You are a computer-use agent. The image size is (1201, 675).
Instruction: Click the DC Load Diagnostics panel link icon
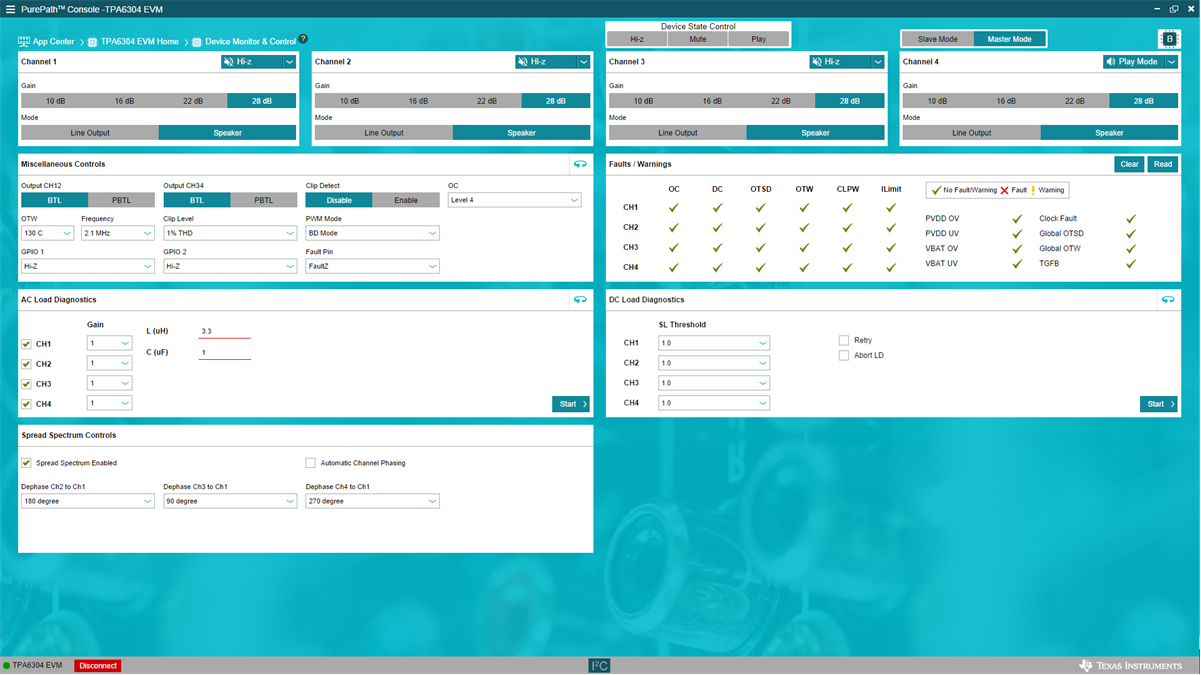tap(1167, 300)
